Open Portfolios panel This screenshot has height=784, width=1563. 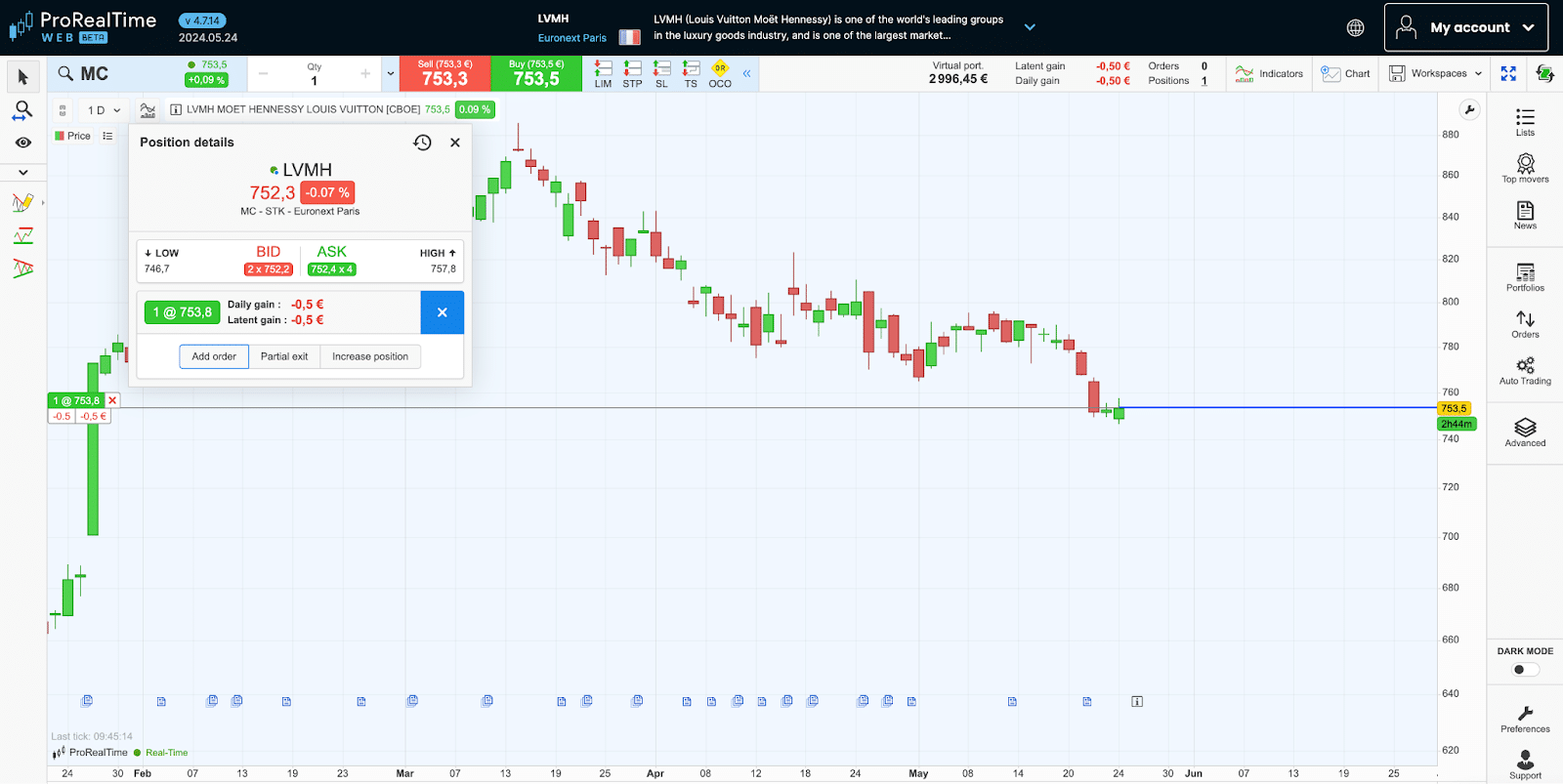pyautogui.click(x=1525, y=277)
